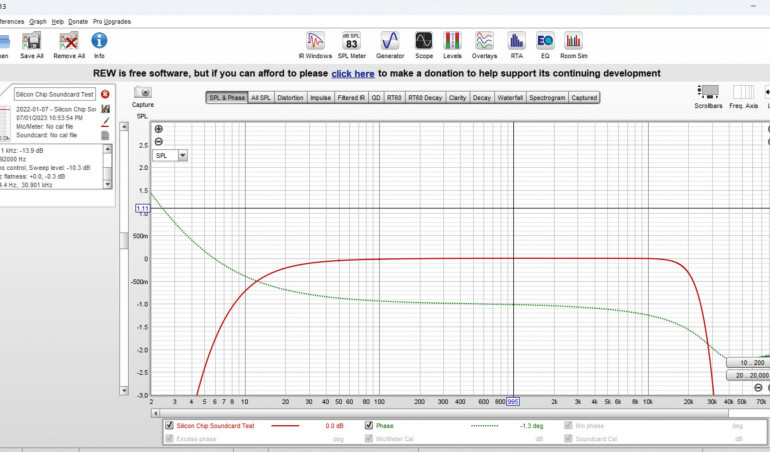Follow the 'click here' donation link
This screenshot has height=452, width=770.
coord(353,73)
